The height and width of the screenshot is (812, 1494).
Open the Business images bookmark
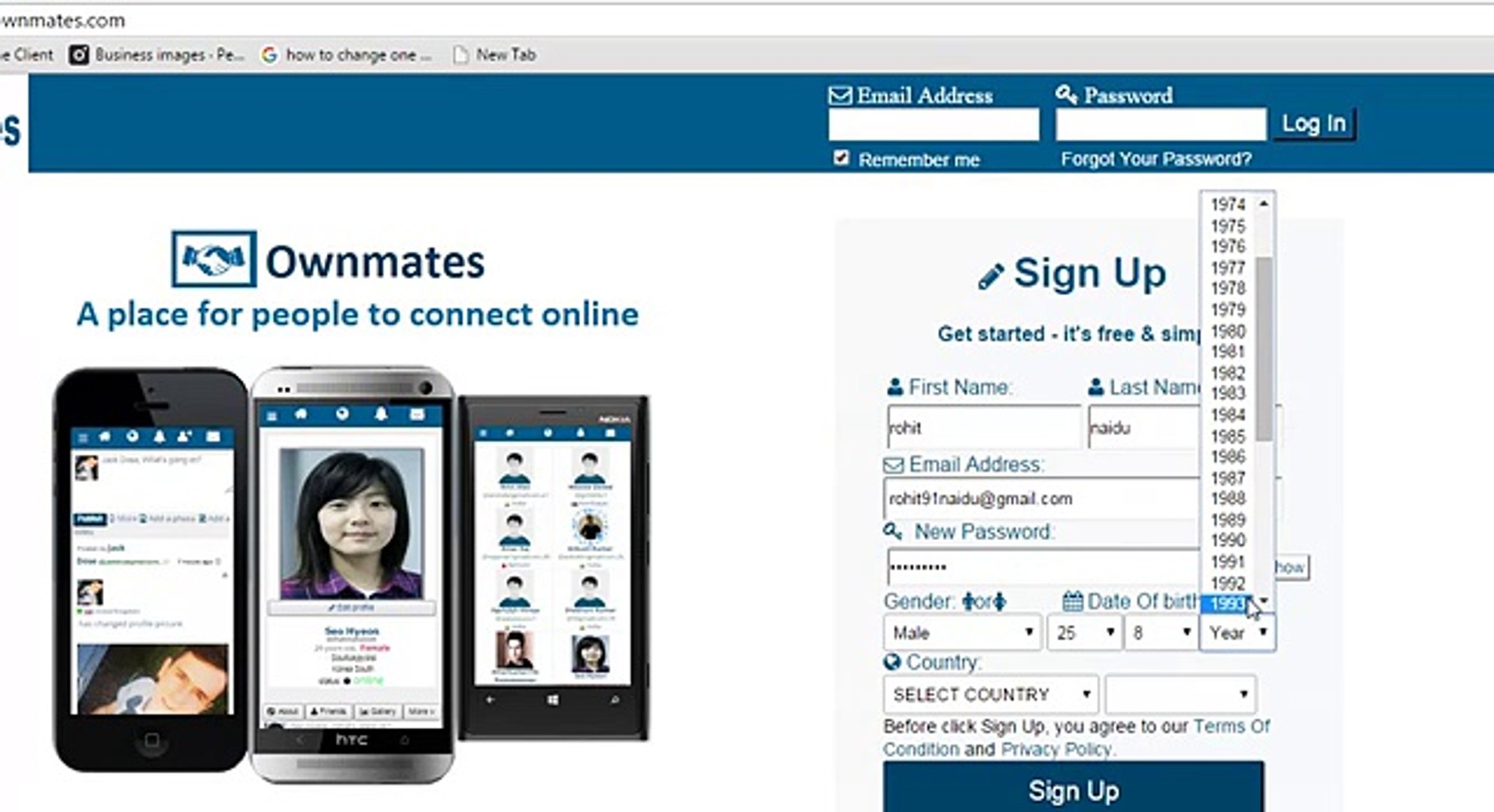(158, 54)
